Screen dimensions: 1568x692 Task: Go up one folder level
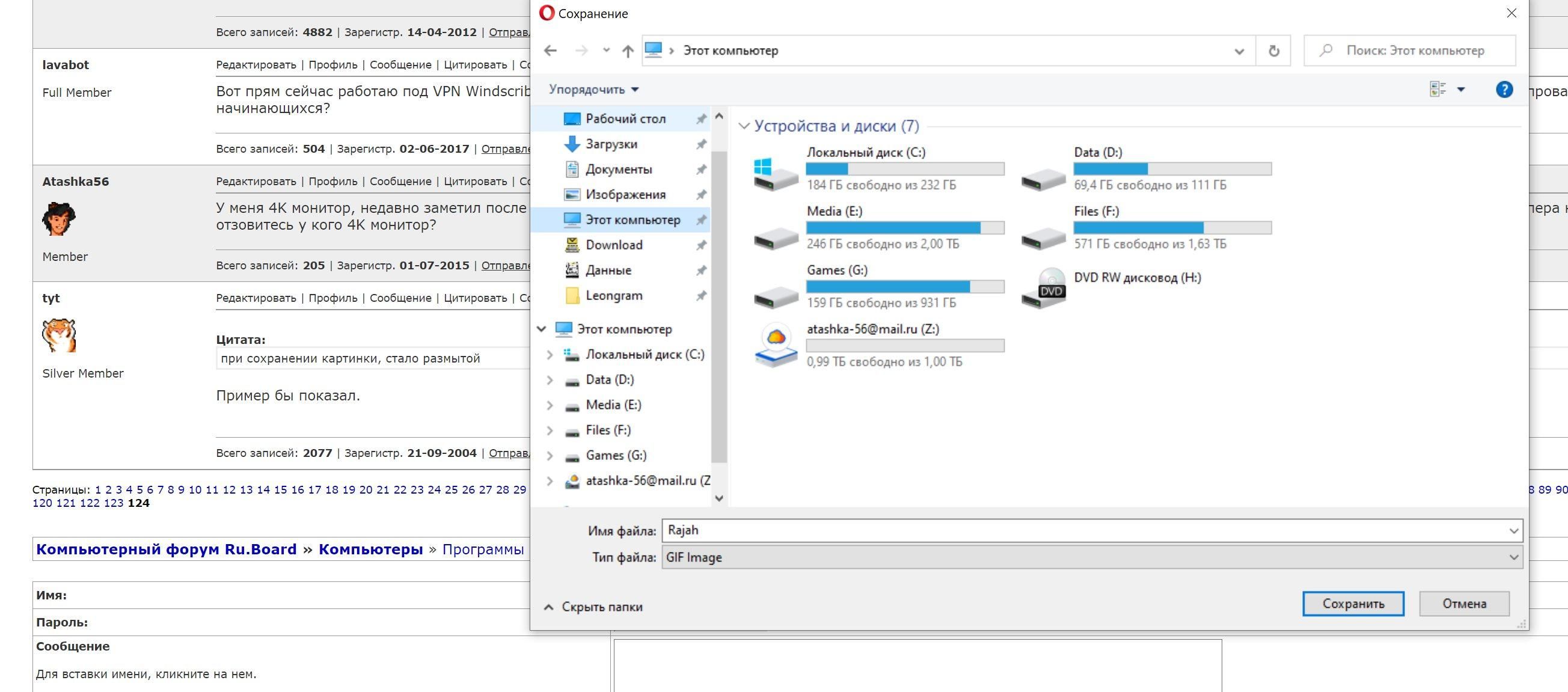click(x=627, y=50)
